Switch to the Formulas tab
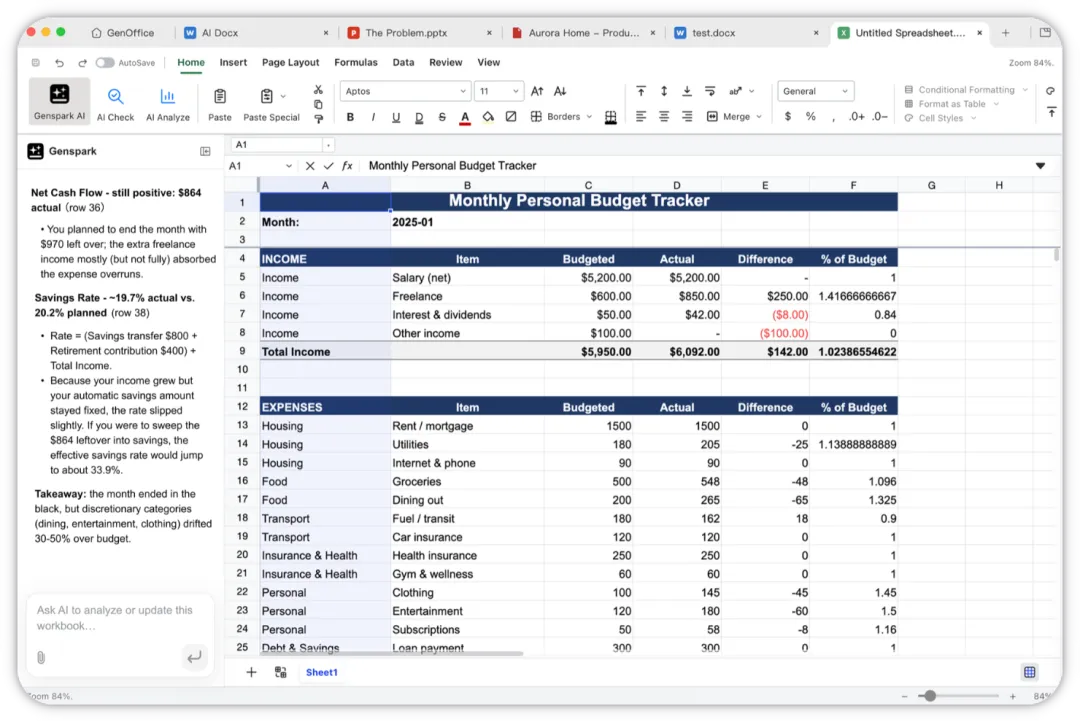 tap(355, 63)
